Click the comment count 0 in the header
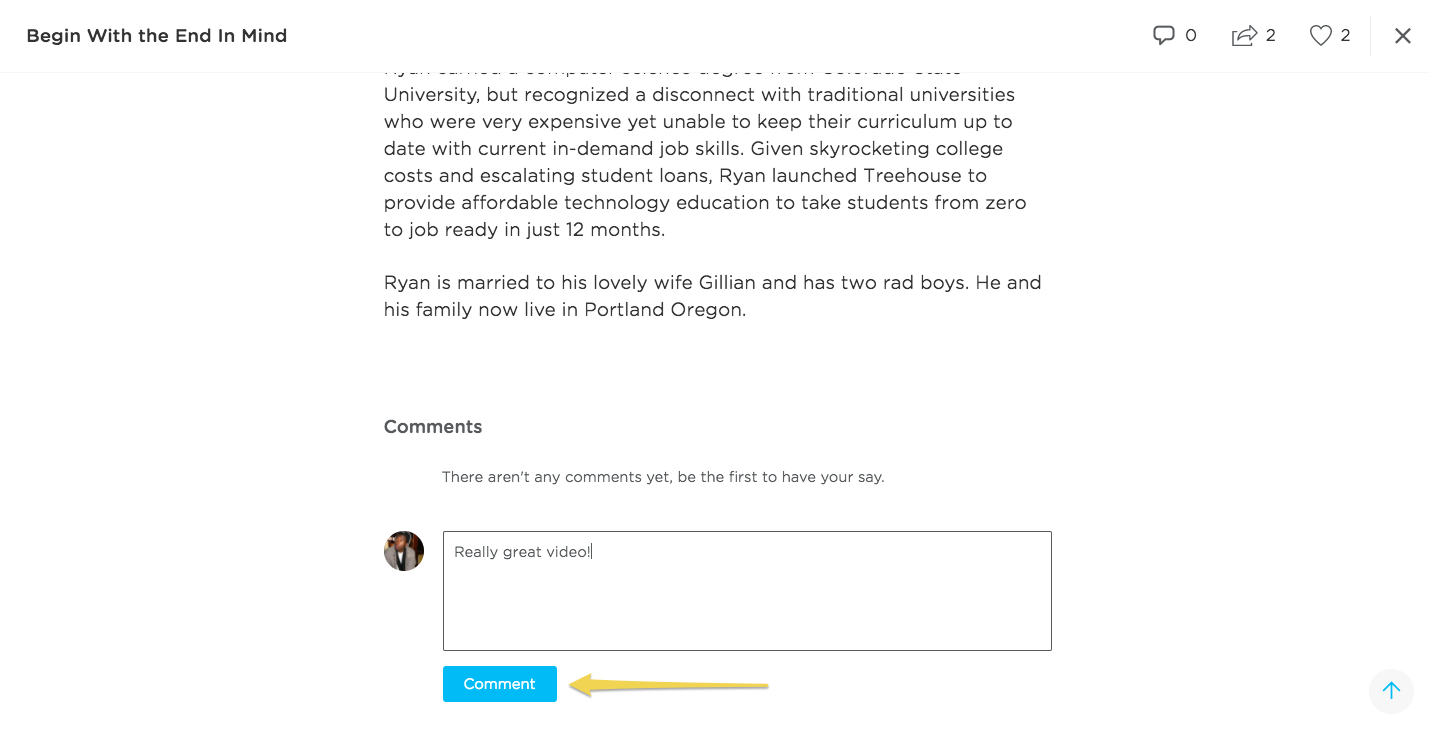 click(1191, 36)
